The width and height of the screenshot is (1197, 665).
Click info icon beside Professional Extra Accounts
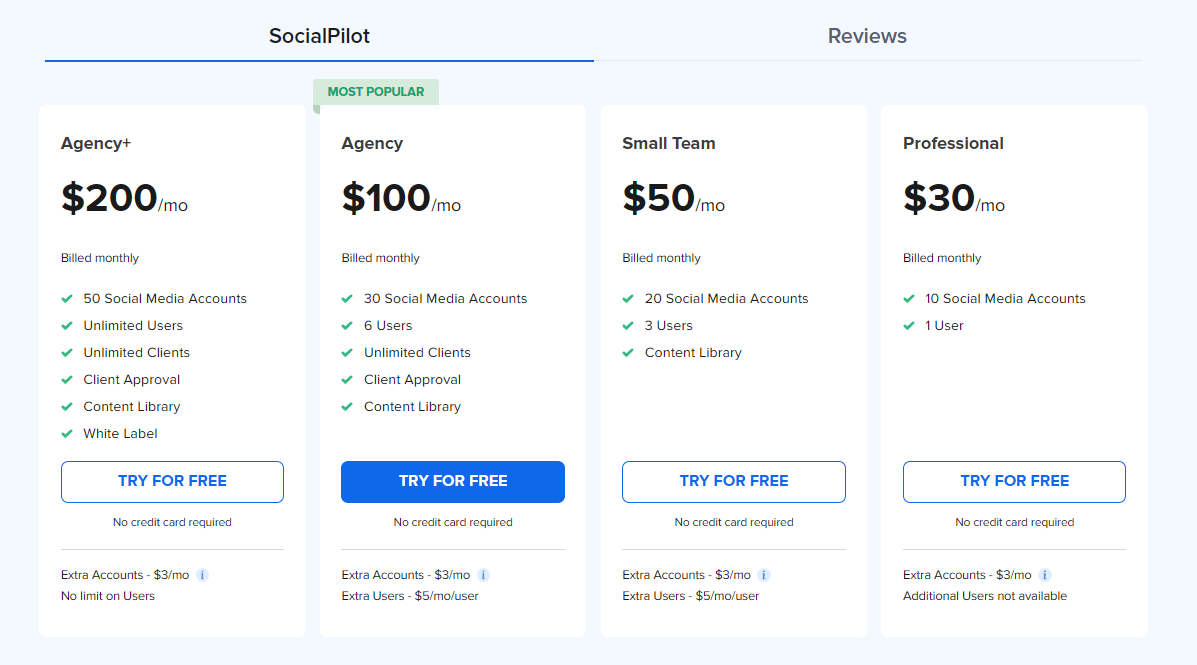[1045, 575]
